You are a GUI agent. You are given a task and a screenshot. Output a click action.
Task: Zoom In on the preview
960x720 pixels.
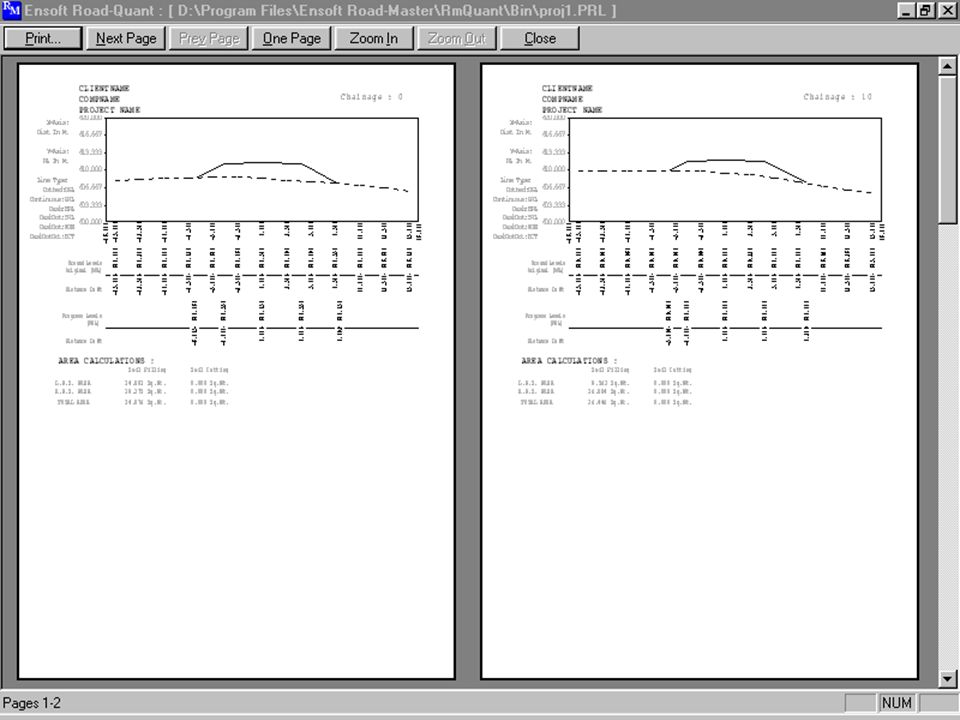pos(373,38)
